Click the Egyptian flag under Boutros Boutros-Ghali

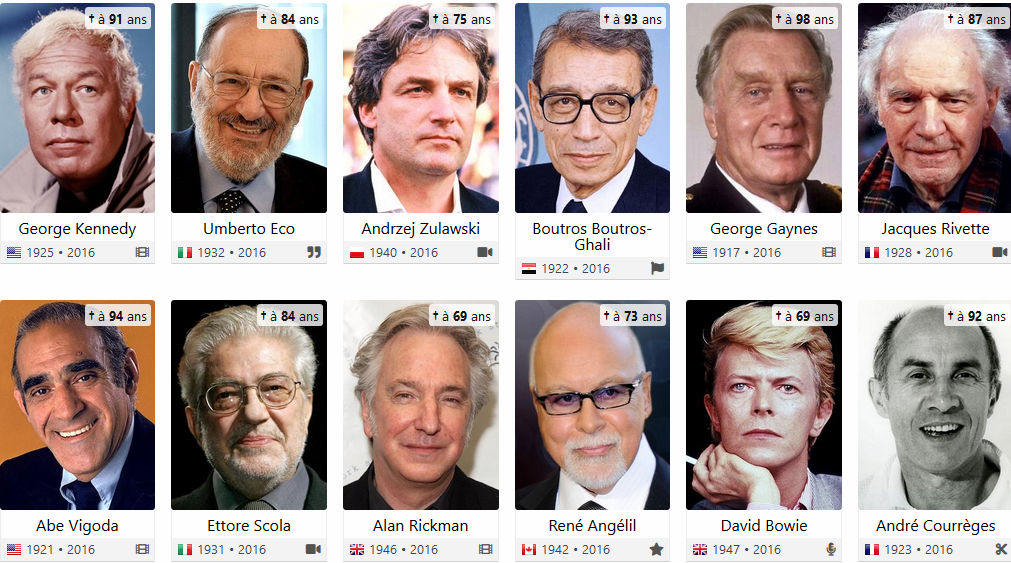pos(529,269)
